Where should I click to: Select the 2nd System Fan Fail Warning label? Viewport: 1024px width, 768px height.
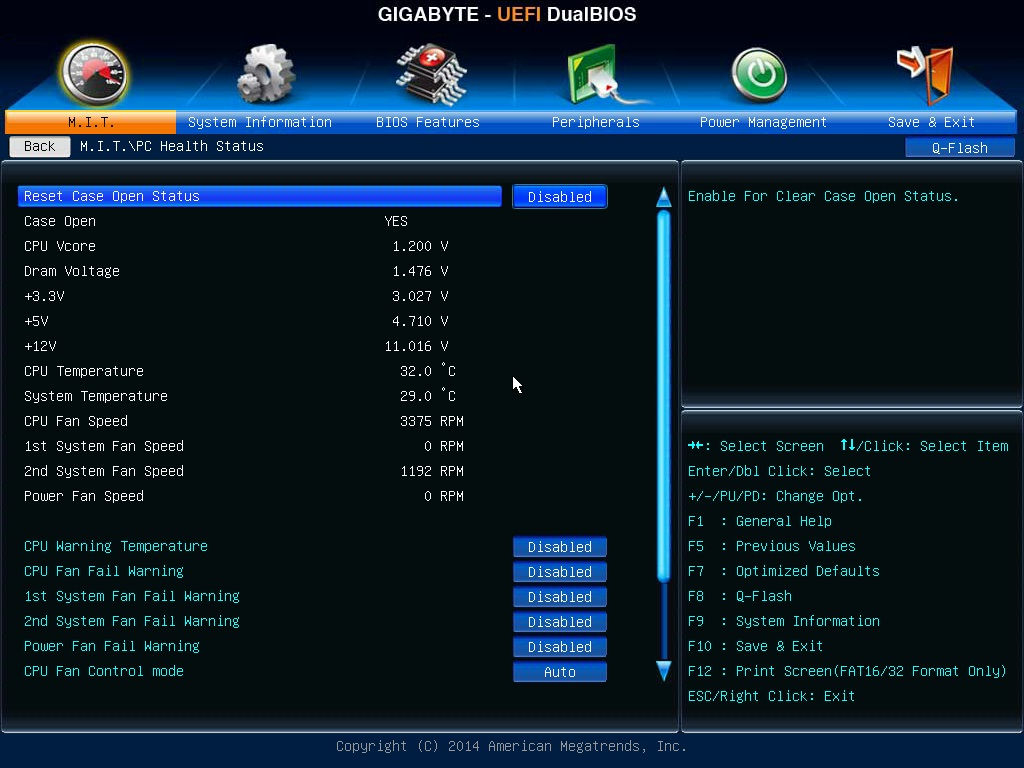(132, 620)
